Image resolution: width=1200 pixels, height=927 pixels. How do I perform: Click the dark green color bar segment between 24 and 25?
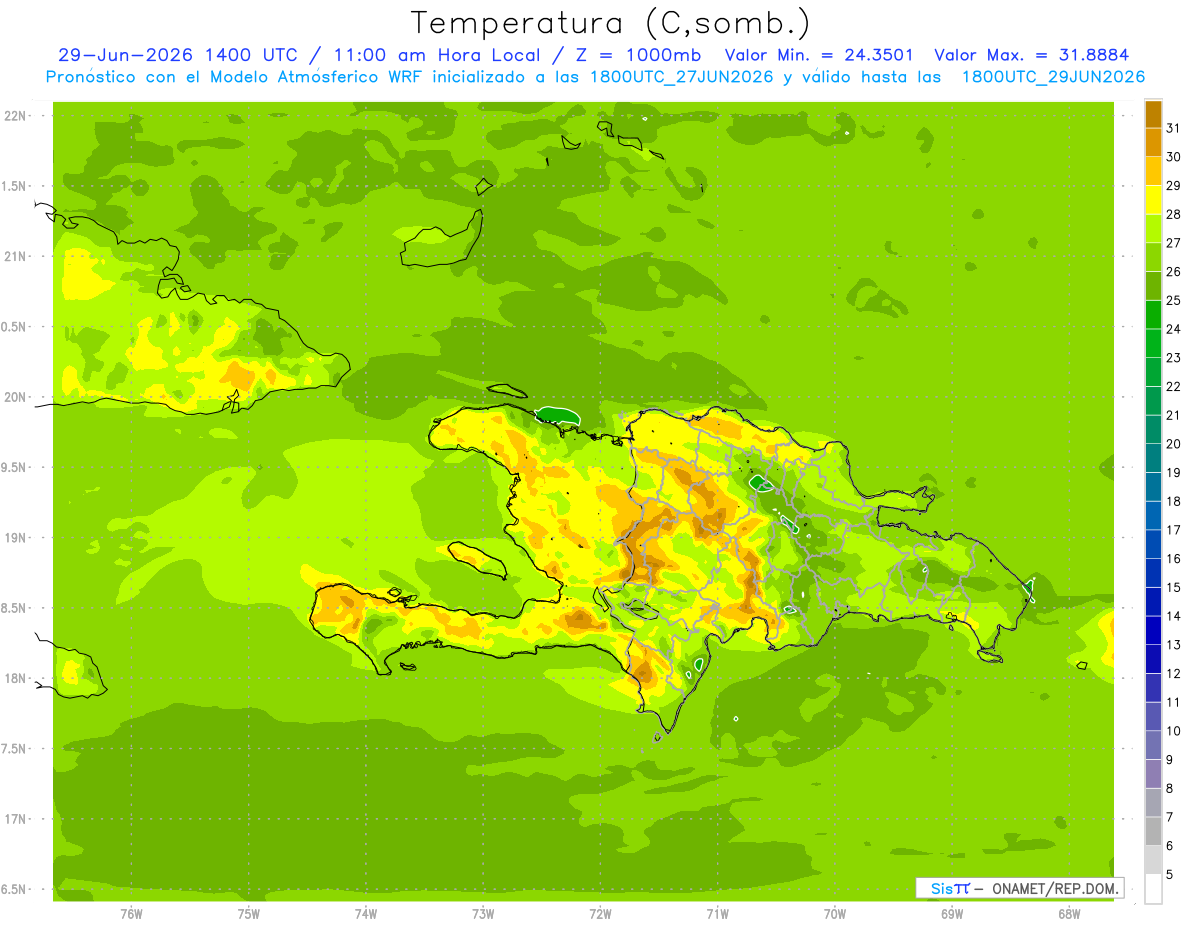pos(1153,315)
